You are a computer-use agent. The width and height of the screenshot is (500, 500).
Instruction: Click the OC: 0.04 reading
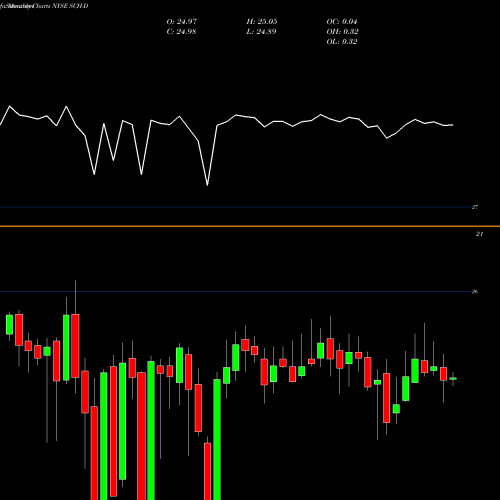tap(342, 22)
